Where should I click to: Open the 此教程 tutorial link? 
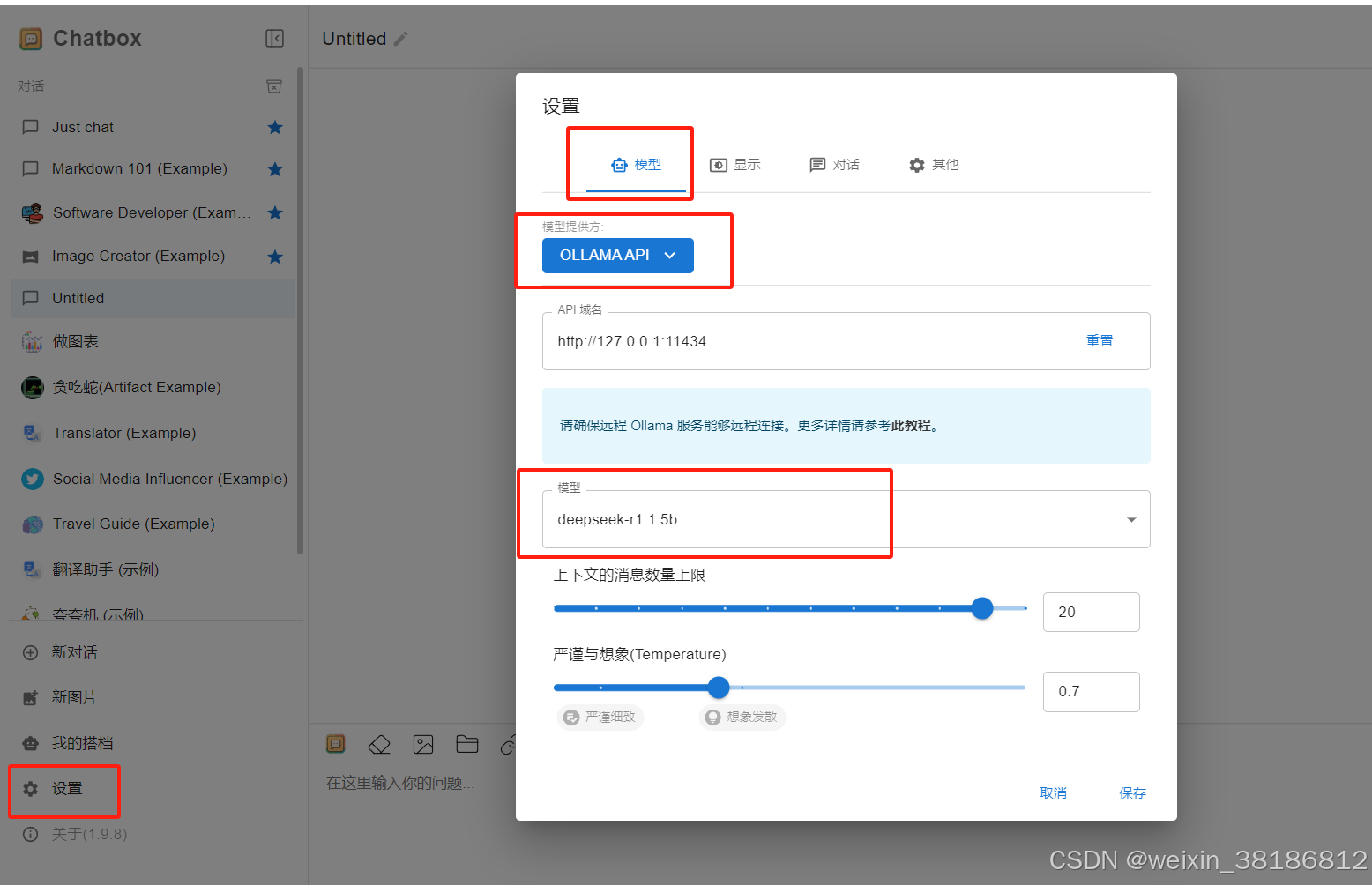point(911,426)
